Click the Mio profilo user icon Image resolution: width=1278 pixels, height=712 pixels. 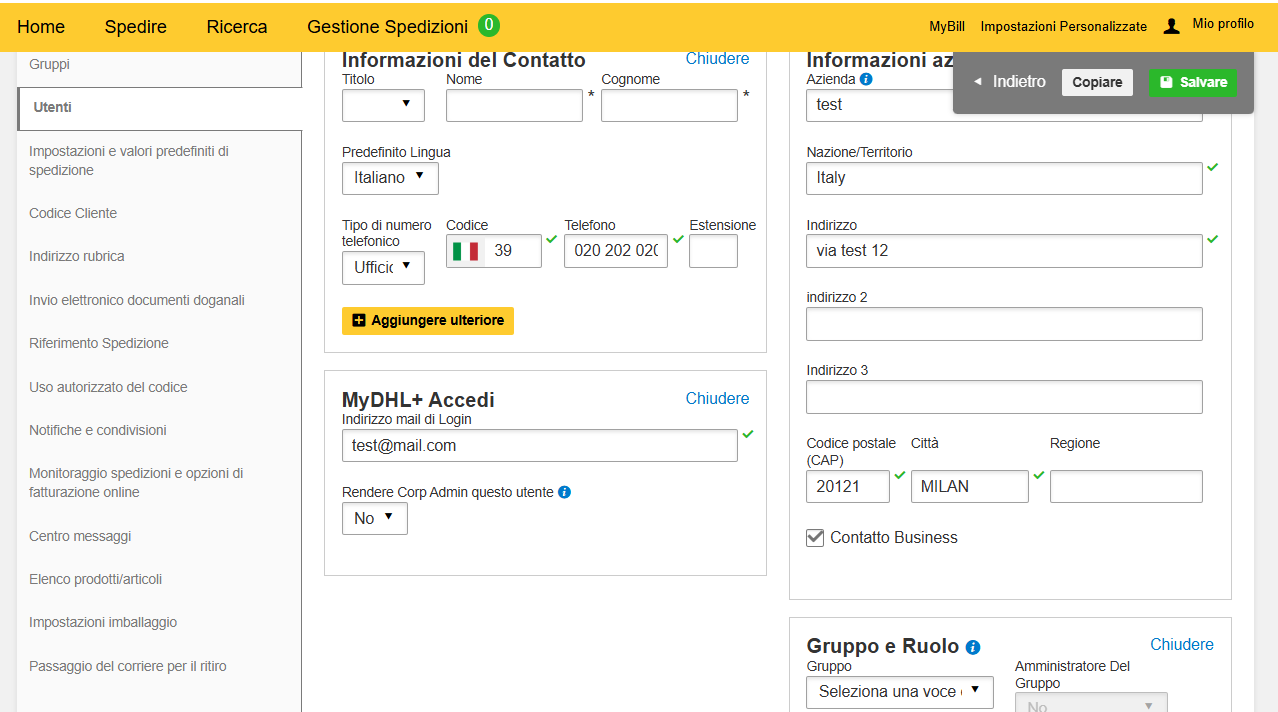coord(1172,26)
